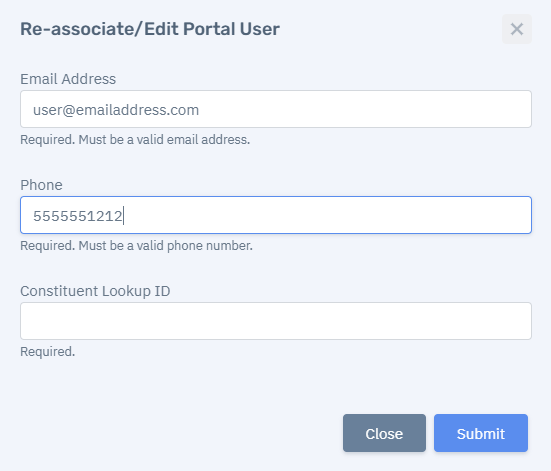Click the word "Submit" on the blue button
The height and width of the screenshot is (471, 551).
(x=481, y=434)
